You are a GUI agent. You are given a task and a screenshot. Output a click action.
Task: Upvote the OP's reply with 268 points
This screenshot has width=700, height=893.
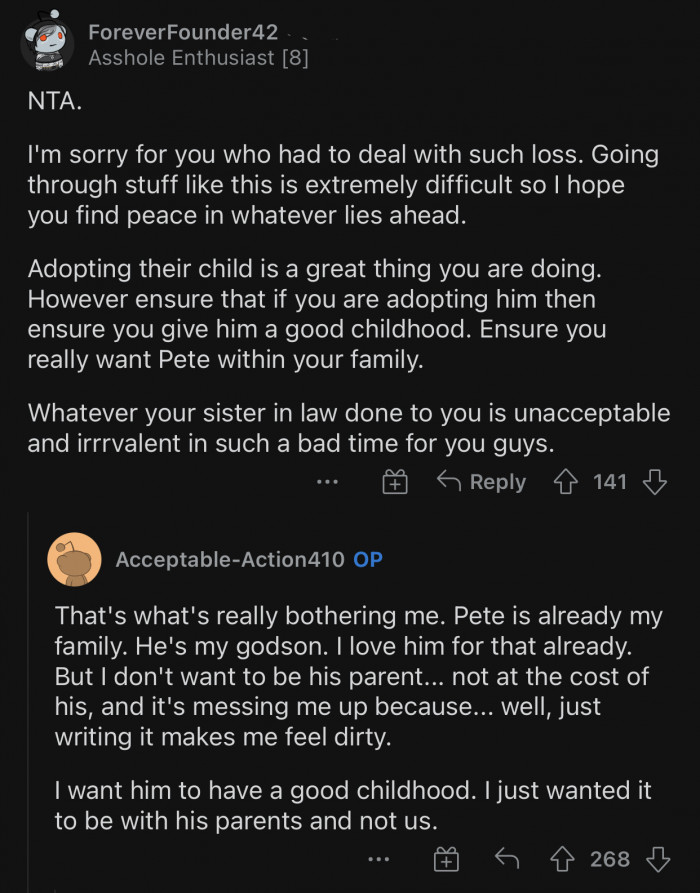(565, 859)
